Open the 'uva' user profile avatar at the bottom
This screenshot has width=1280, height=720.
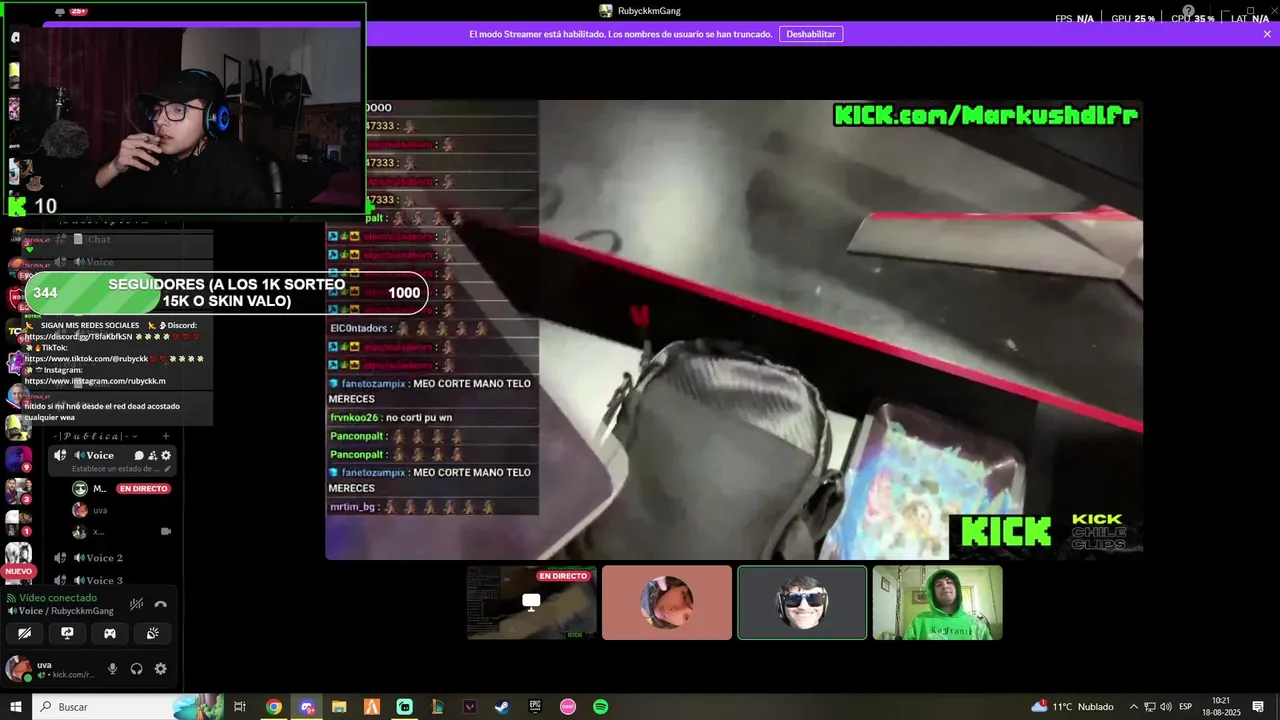click(18, 669)
